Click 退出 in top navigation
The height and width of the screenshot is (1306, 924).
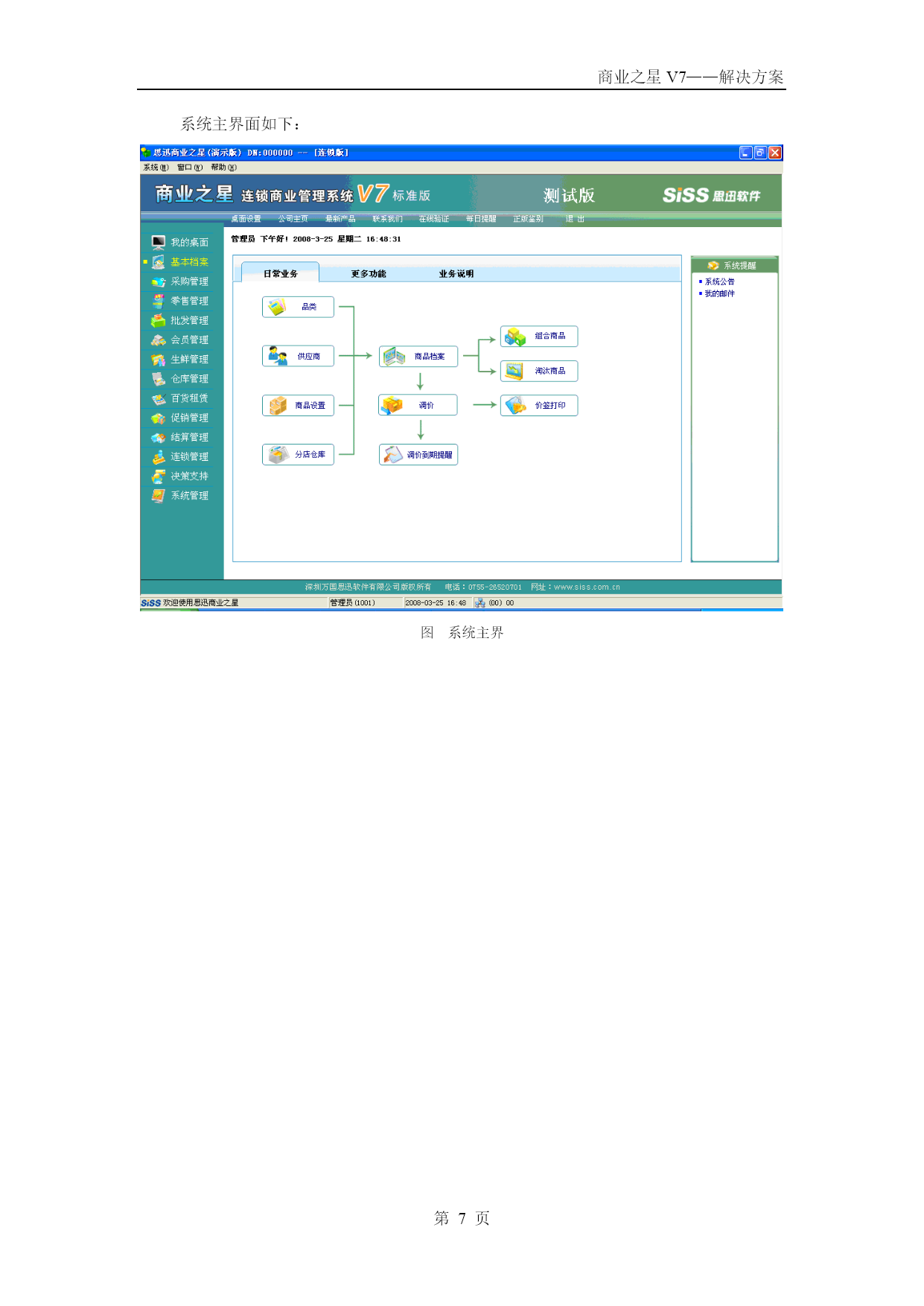click(575, 219)
